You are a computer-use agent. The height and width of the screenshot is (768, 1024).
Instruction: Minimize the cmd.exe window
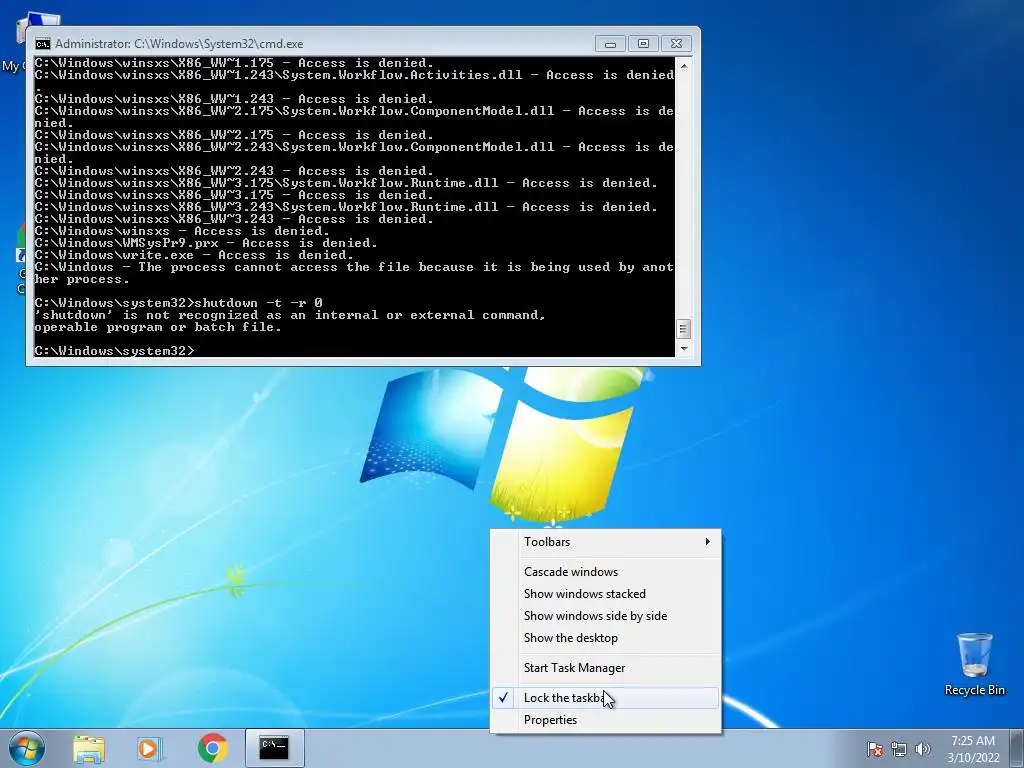click(610, 44)
